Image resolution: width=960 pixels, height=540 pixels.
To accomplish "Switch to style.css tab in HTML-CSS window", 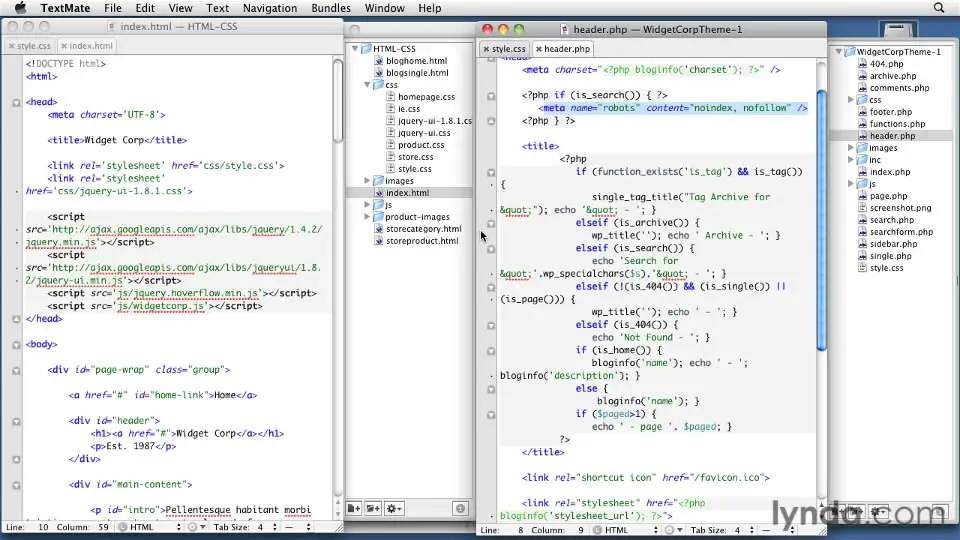I will [30, 46].
